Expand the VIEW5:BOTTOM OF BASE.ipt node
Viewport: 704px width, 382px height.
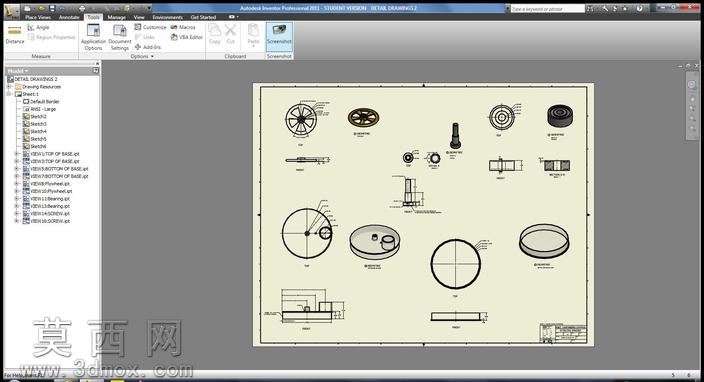pyautogui.click(x=17, y=169)
